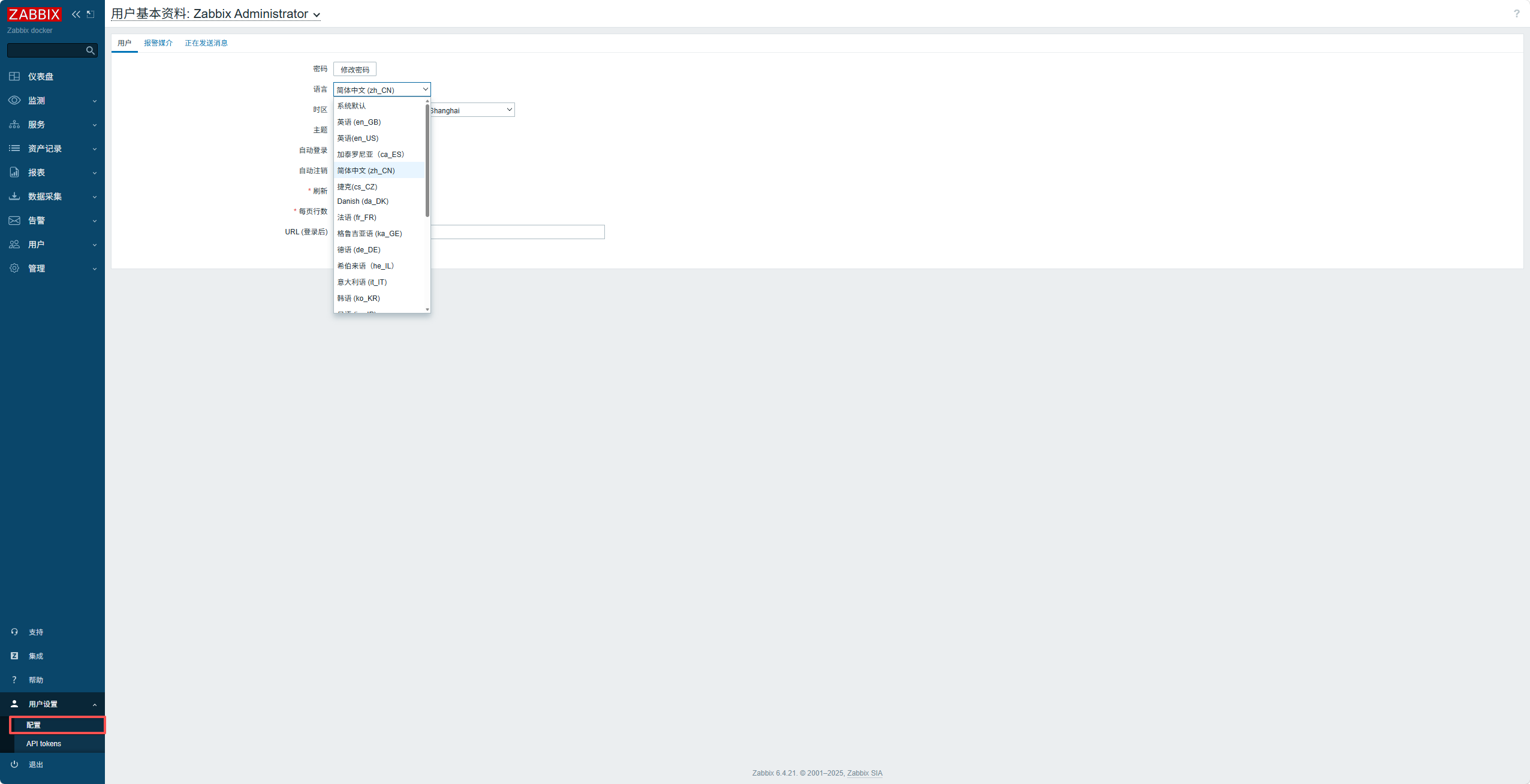The width and height of the screenshot is (1530, 784).
Task: Open the 时区 timezone dropdown arrow
Action: pyautogui.click(x=509, y=110)
